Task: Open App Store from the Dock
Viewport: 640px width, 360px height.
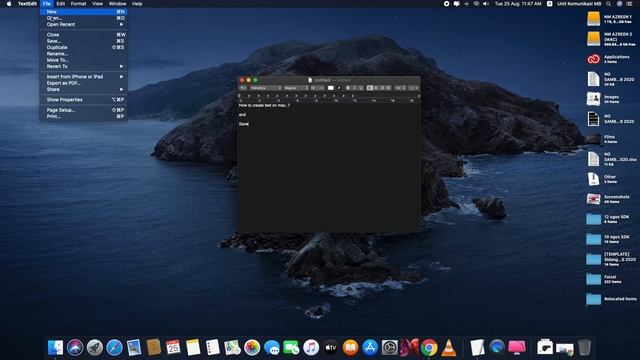Action: 370,347
